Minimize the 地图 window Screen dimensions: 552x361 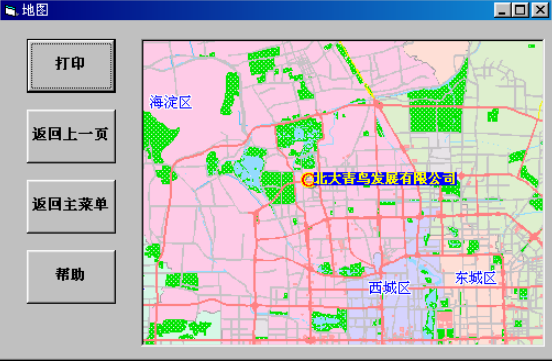click(x=502, y=10)
